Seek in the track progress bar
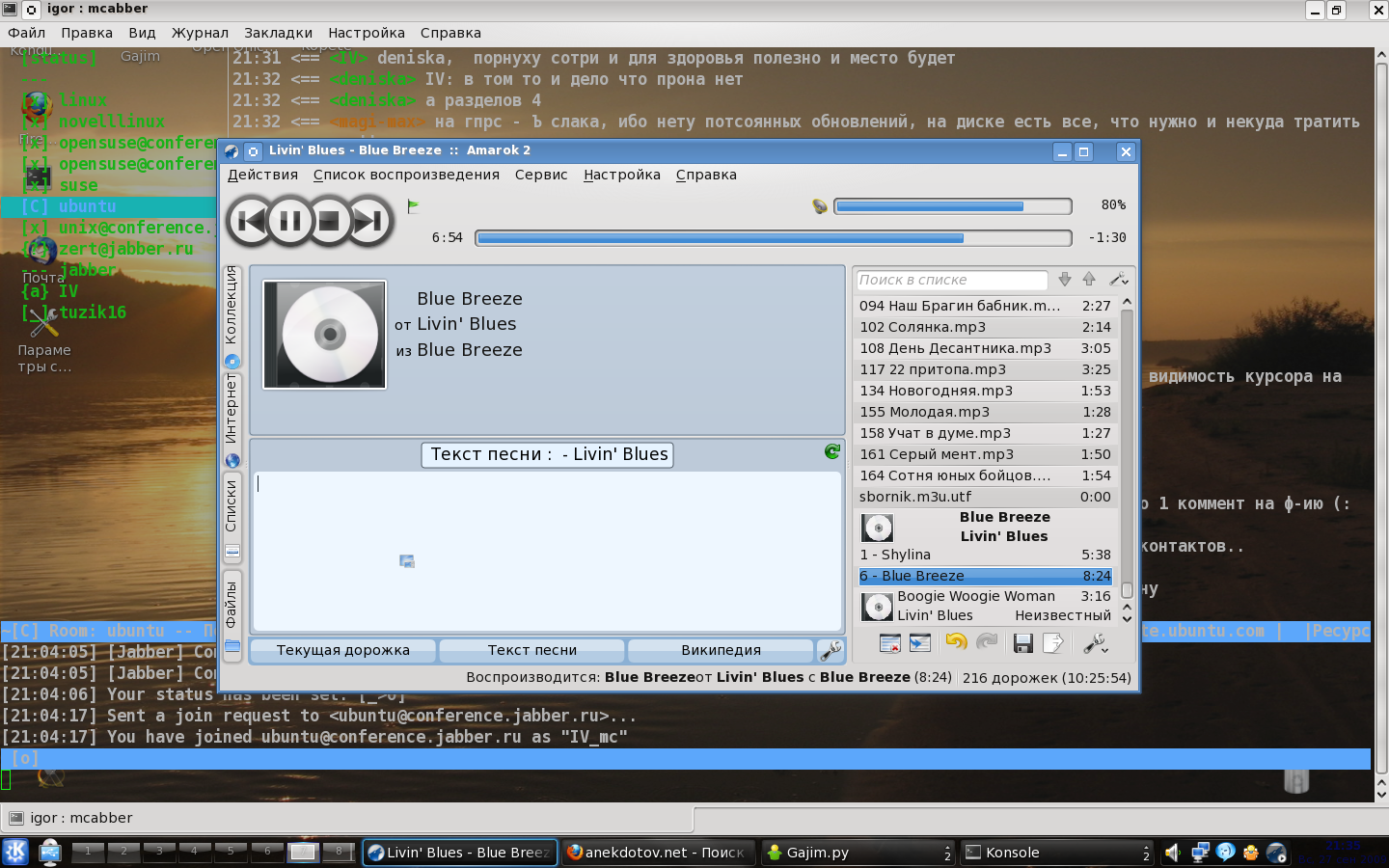This screenshot has width=1389, height=868. 774,237
